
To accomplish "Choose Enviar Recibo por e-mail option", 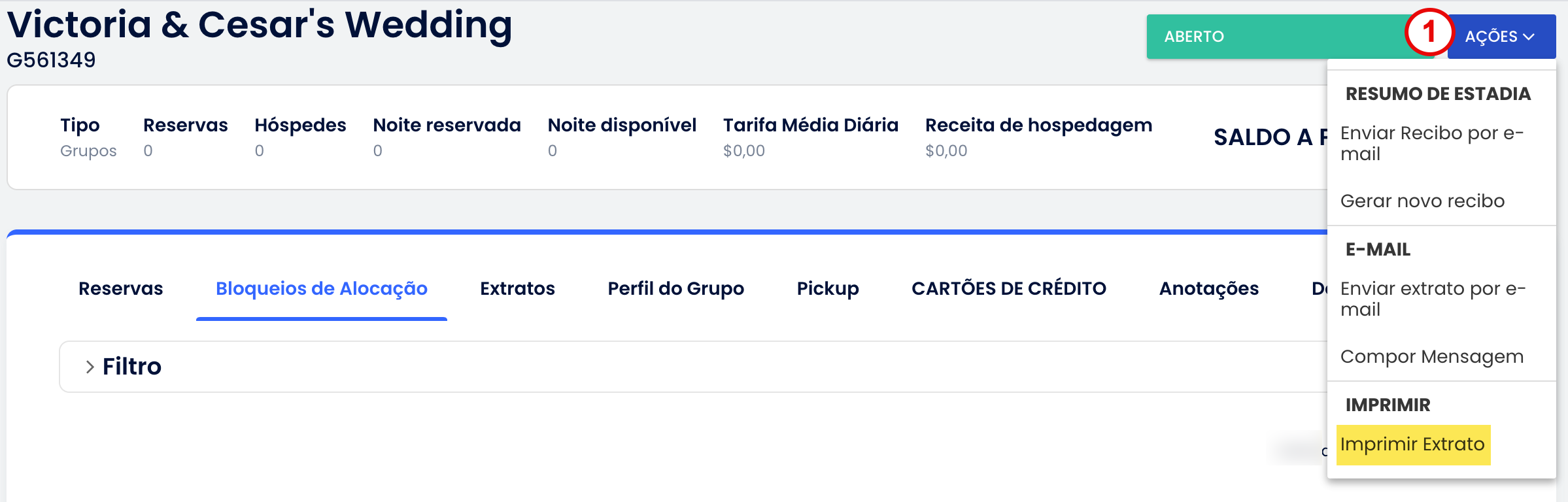I will point(1431,143).
